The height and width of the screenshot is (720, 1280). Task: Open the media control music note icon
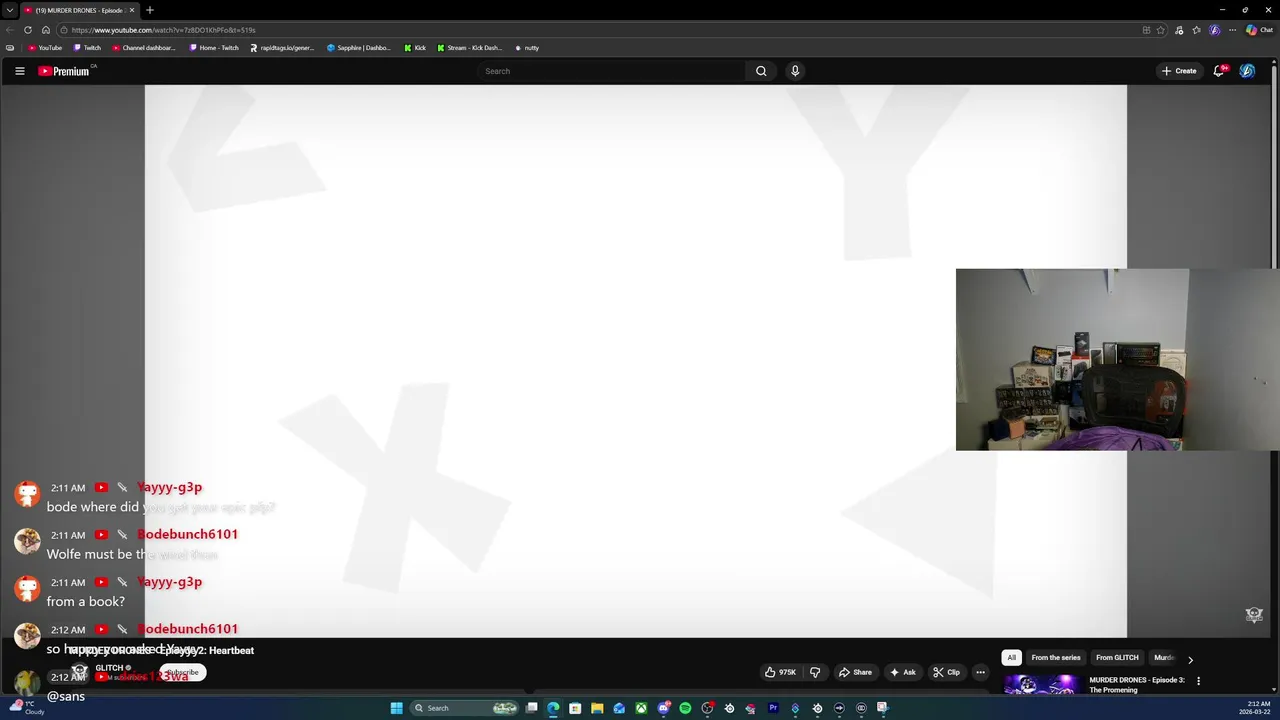point(1180,30)
